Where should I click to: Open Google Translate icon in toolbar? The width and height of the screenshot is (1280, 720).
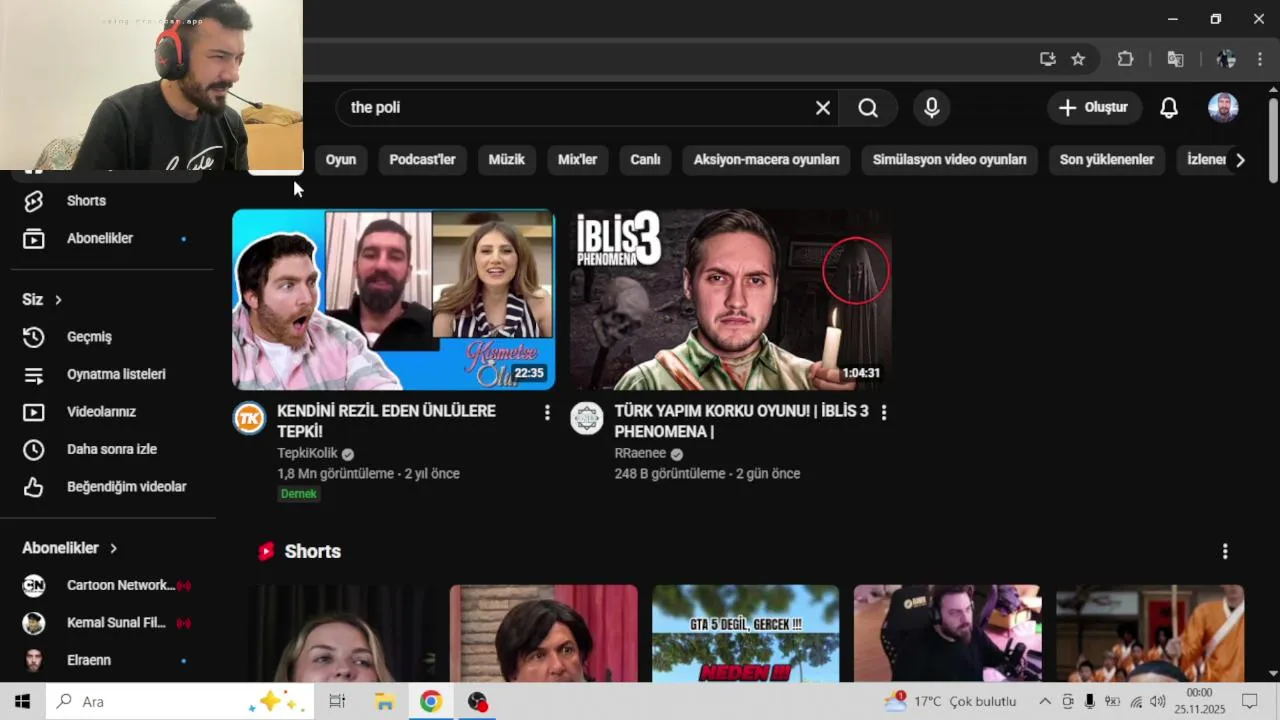pyautogui.click(x=1176, y=59)
